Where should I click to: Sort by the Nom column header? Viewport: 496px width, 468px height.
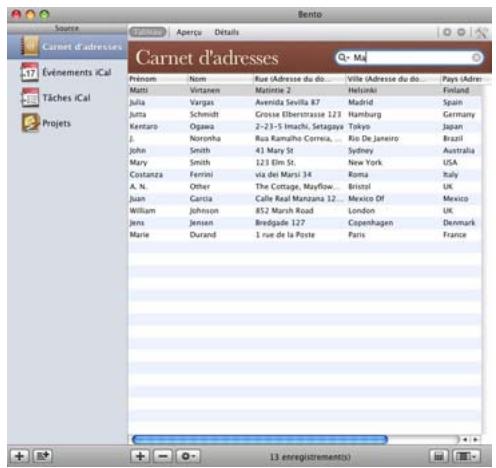coord(221,79)
